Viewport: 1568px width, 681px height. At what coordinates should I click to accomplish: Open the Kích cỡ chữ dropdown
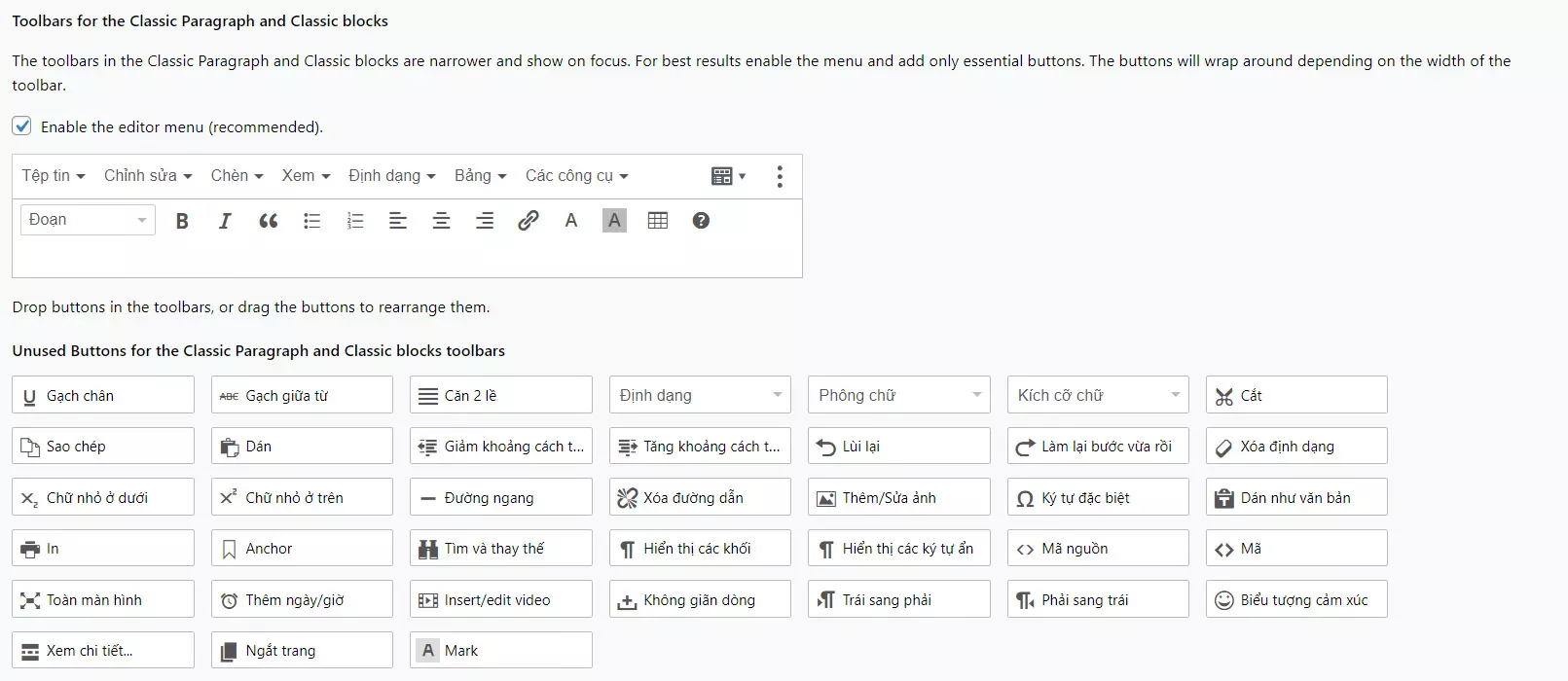(x=1097, y=395)
